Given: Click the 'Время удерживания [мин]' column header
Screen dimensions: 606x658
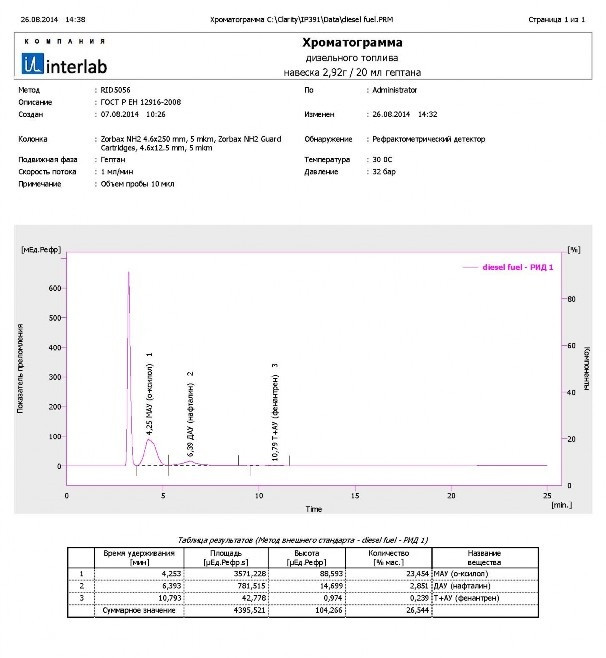Looking at the screenshot, I should point(139,558).
